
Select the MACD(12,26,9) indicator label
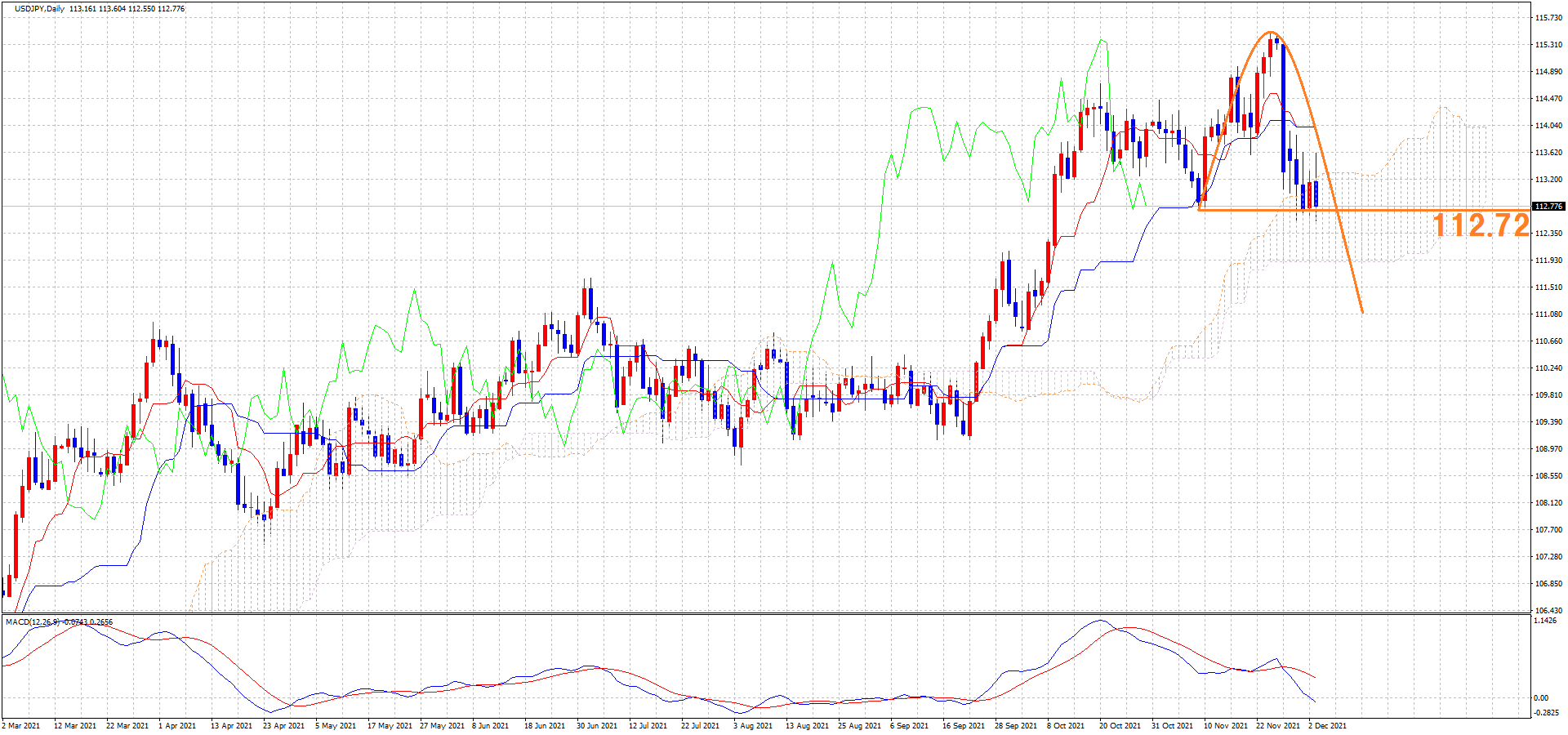33,622
